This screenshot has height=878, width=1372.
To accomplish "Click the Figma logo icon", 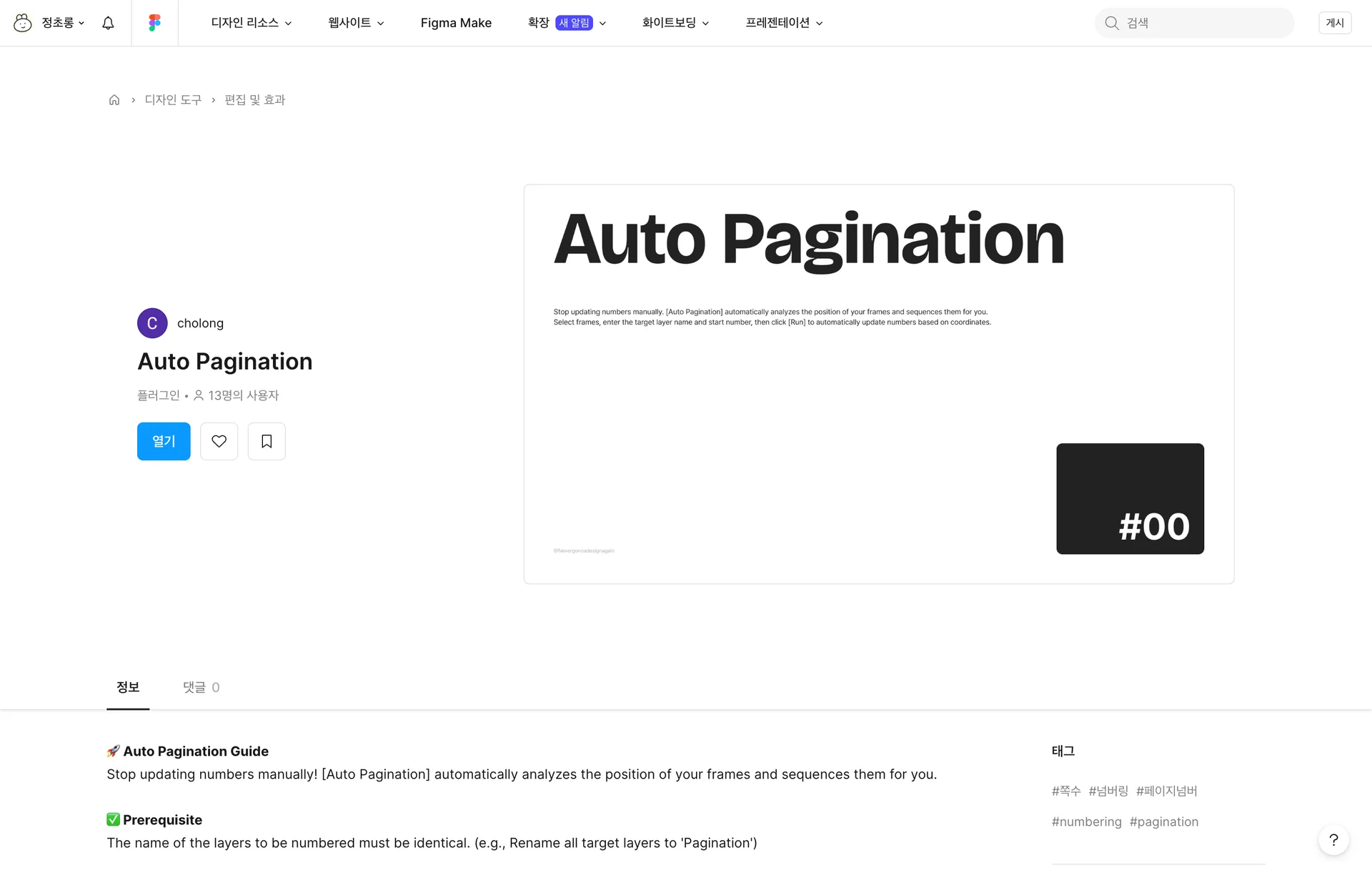I will tap(154, 23).
